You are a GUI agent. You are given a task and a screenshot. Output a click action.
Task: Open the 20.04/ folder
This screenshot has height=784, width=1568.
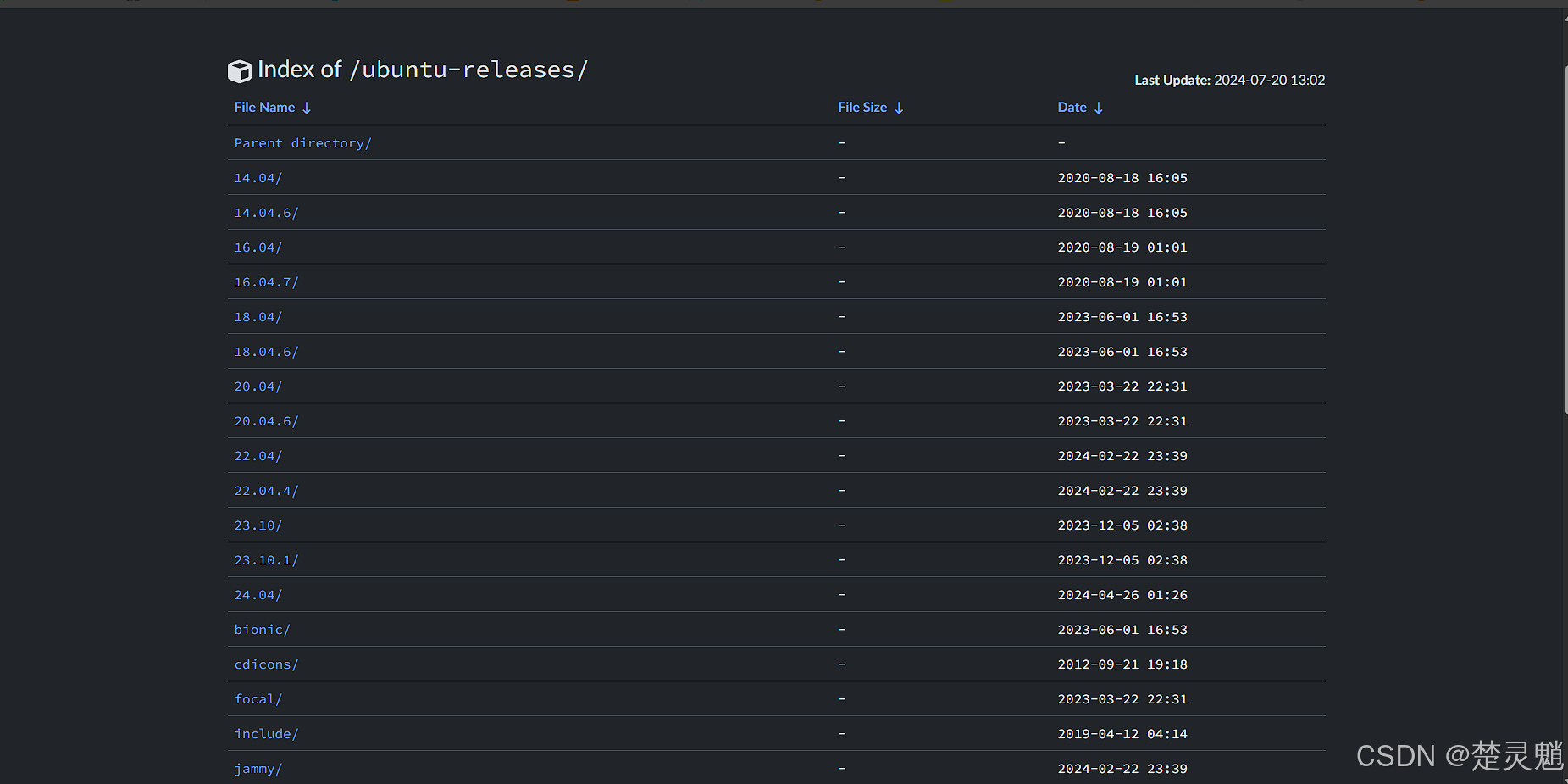[258, 386]
